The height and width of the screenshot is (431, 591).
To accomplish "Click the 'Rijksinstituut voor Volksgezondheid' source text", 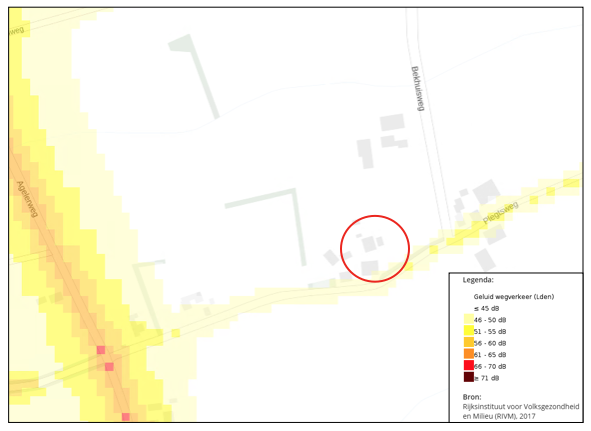I will click(521, 407).
